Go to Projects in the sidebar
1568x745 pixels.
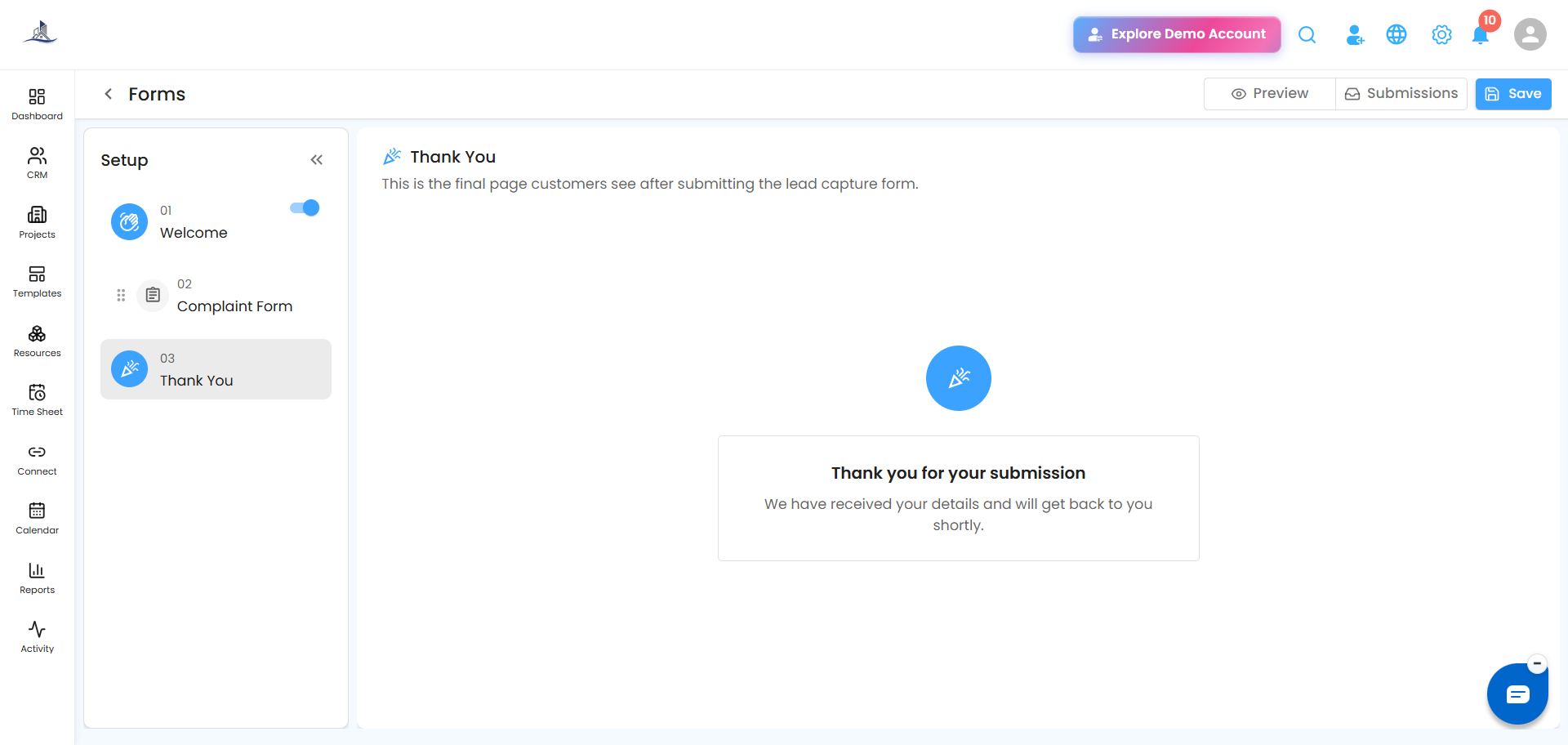[37, 223]
